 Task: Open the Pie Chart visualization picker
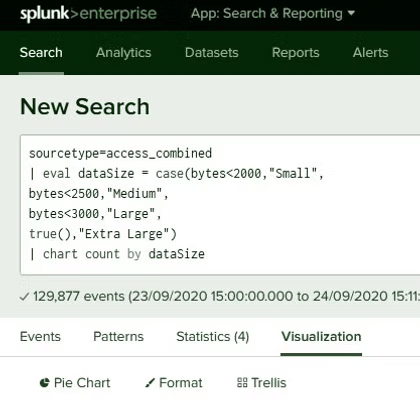tap(75, 383)
